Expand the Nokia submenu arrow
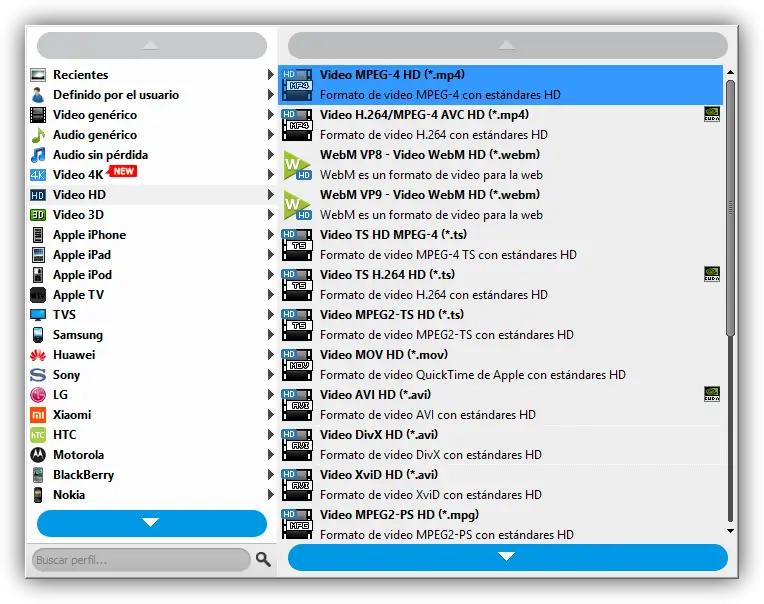Image resolution: width=764 pixels, height=604 pixels. point(270,494)
